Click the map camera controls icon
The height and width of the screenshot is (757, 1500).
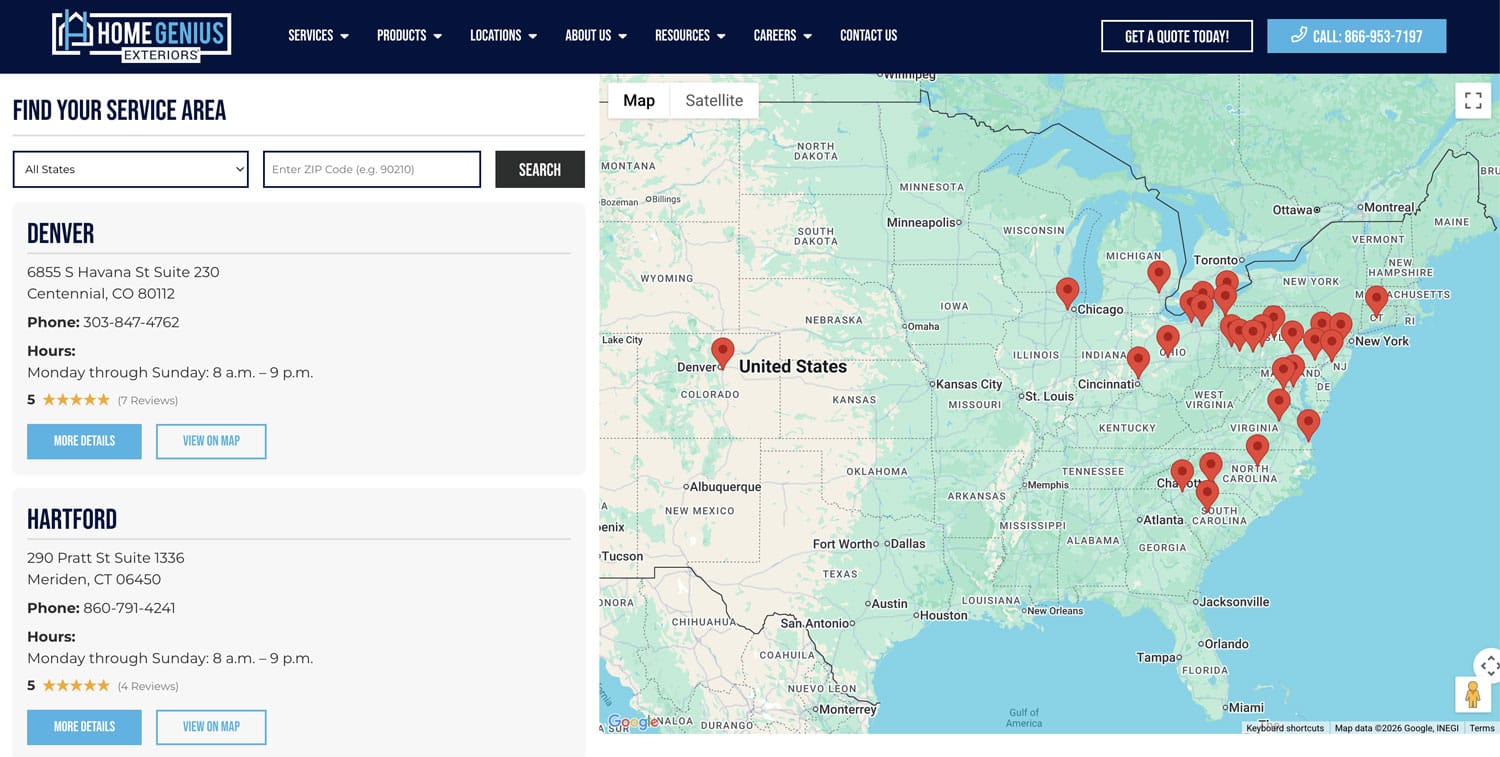(1488, 664)
